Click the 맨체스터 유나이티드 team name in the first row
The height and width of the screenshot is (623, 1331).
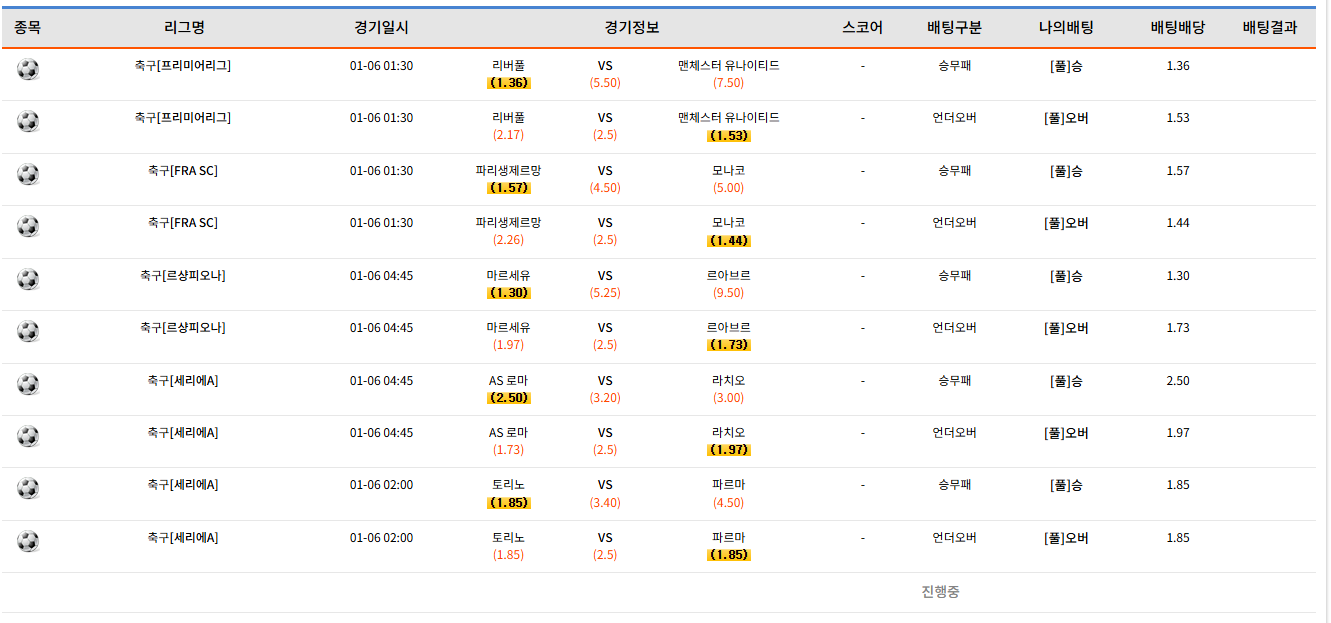pos(728,66)
